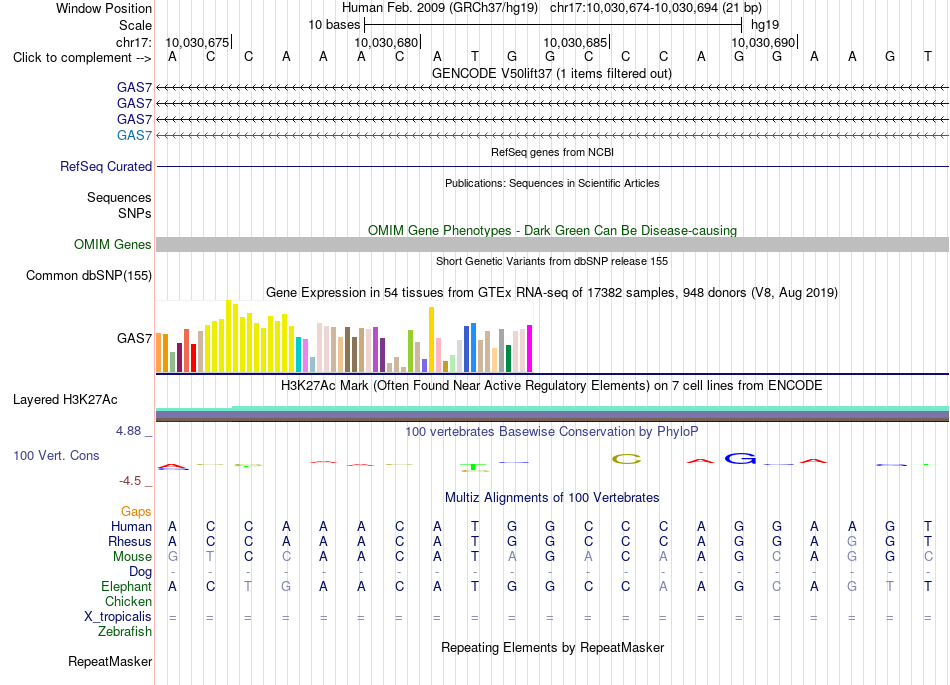The width and height of the screenshot is (950, 685).
Task: Click the 10,030,675 coordinate marker
Action: [x=198, y=42]
